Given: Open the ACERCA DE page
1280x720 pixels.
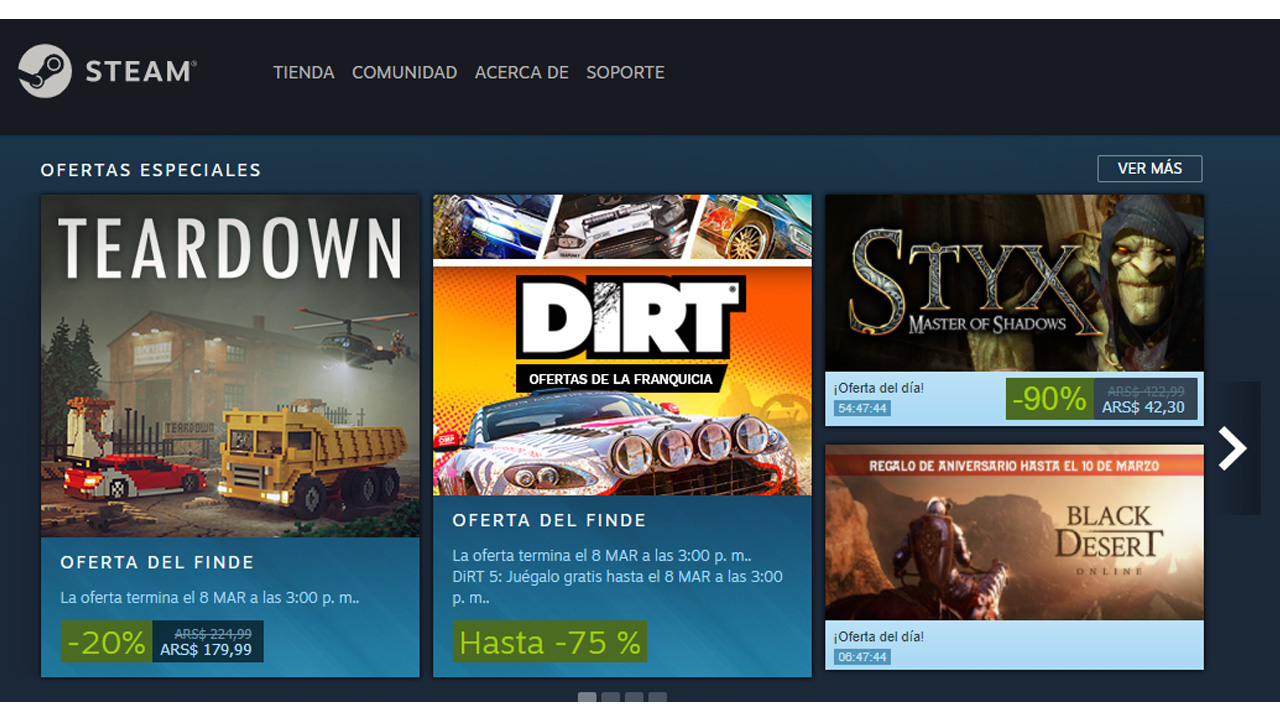Looking at the screenshot, I should [521, 72].
